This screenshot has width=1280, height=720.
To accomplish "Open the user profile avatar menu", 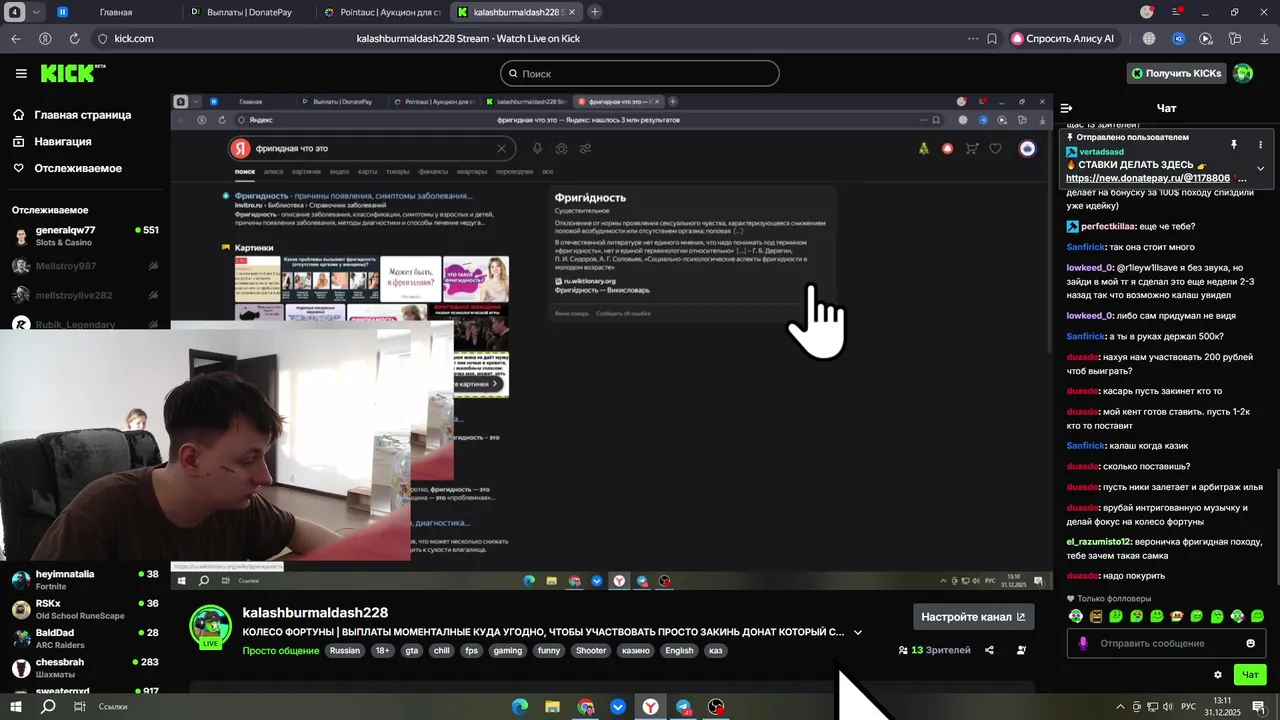I will click(1243, 73).
